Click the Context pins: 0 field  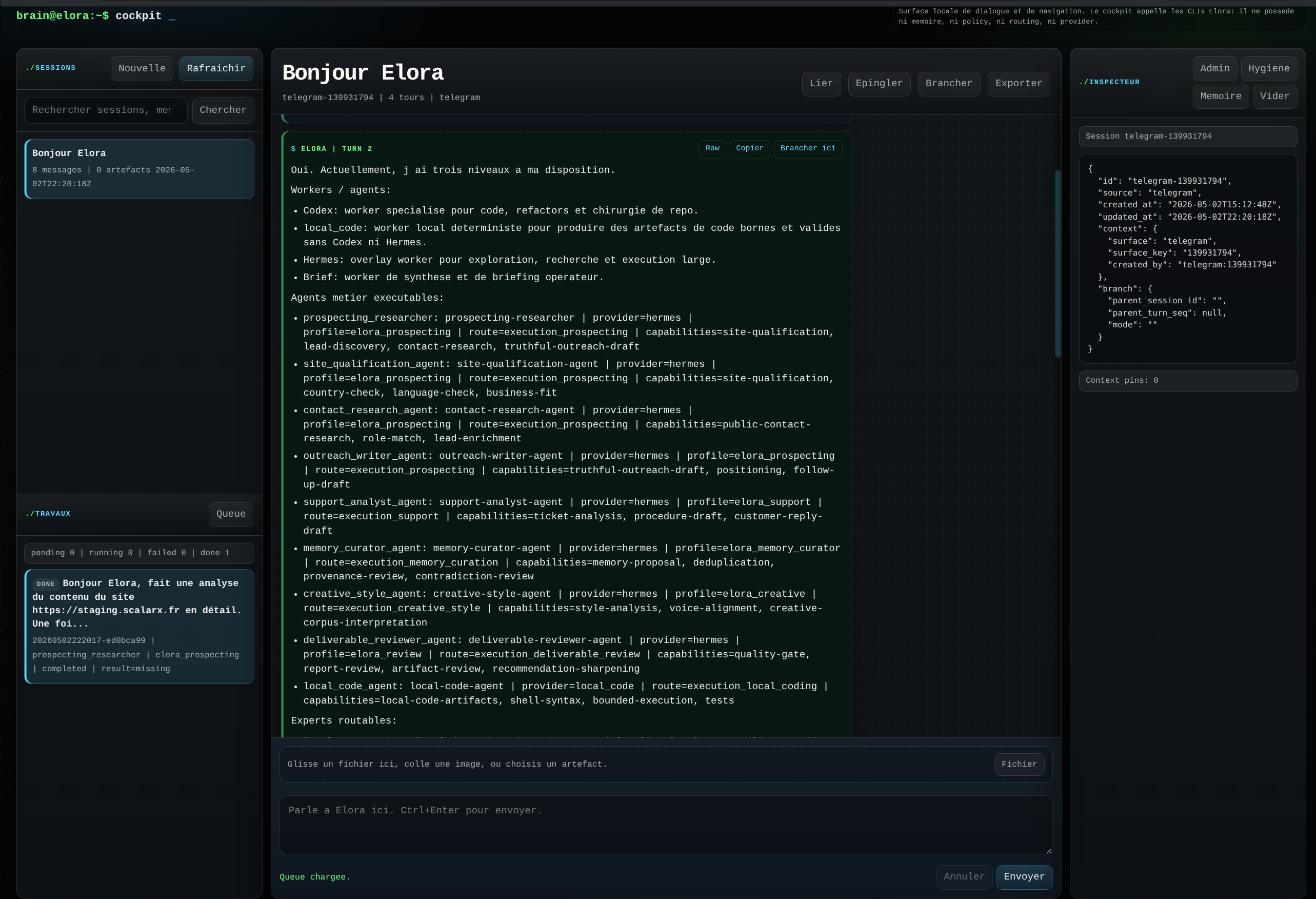1187,381
